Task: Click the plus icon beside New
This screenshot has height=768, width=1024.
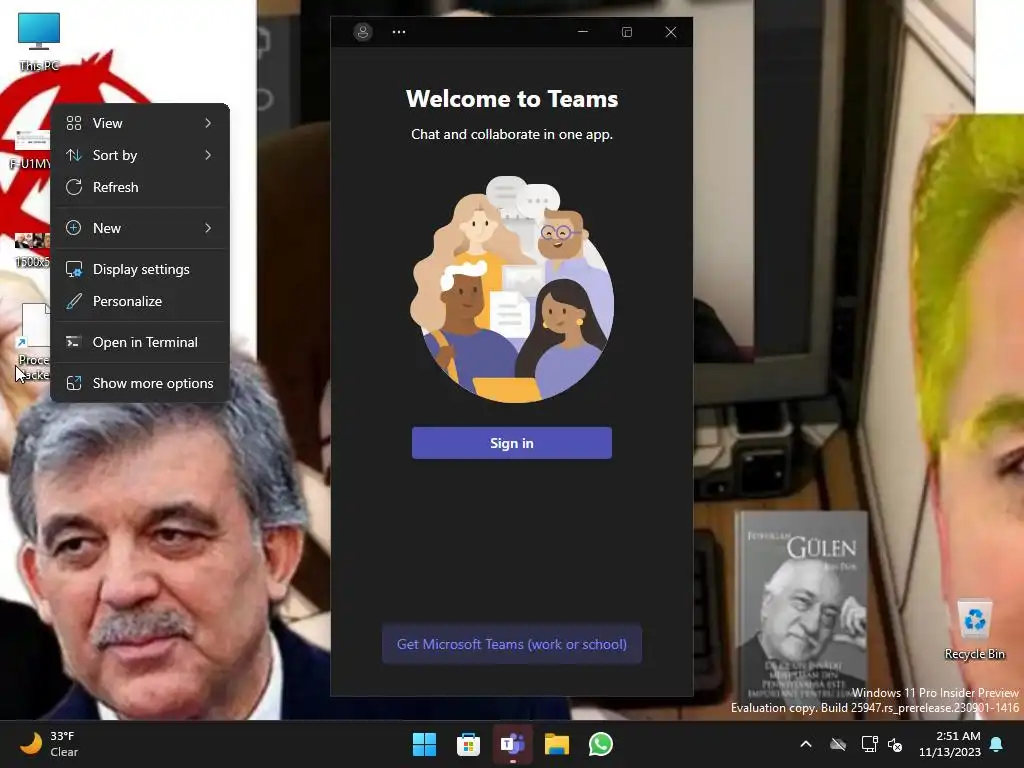Action: [74, 228]
